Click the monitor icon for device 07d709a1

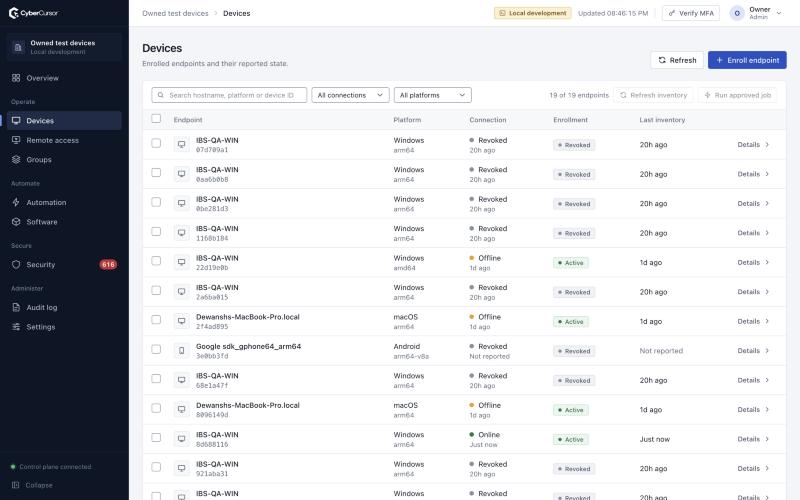pyautogui.click(x=181, y=144)
